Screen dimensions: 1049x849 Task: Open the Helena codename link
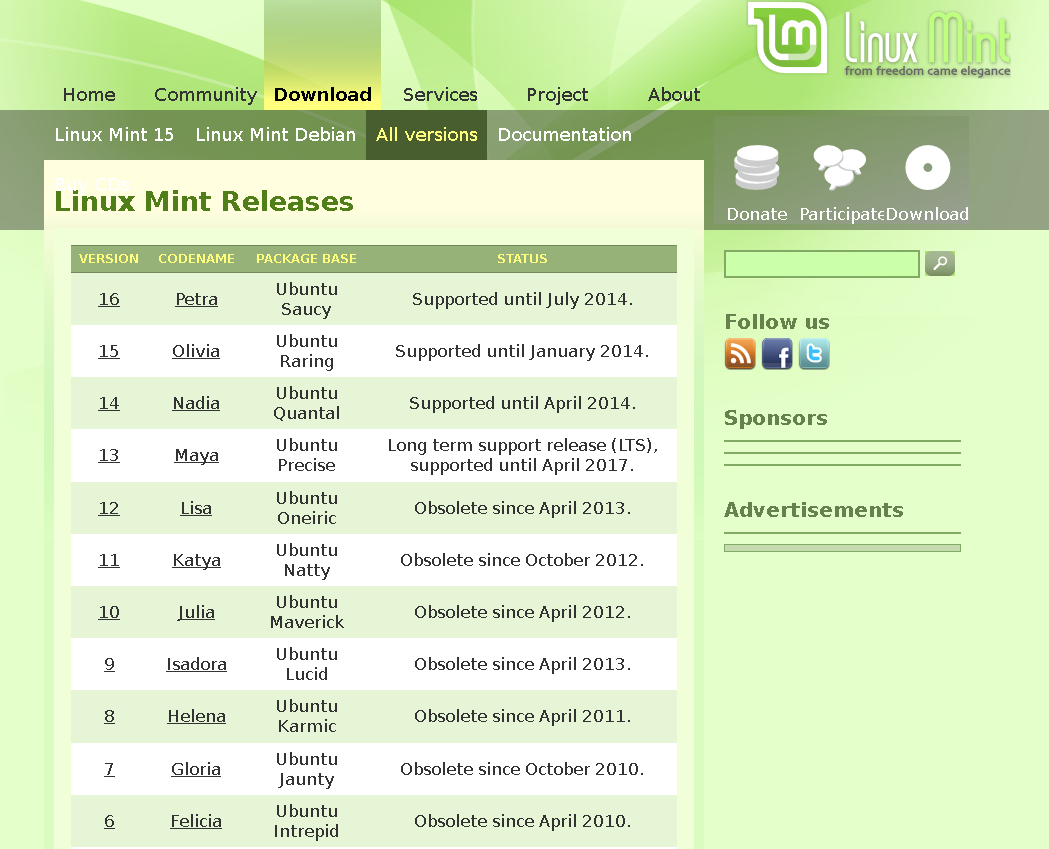(196, 717)
